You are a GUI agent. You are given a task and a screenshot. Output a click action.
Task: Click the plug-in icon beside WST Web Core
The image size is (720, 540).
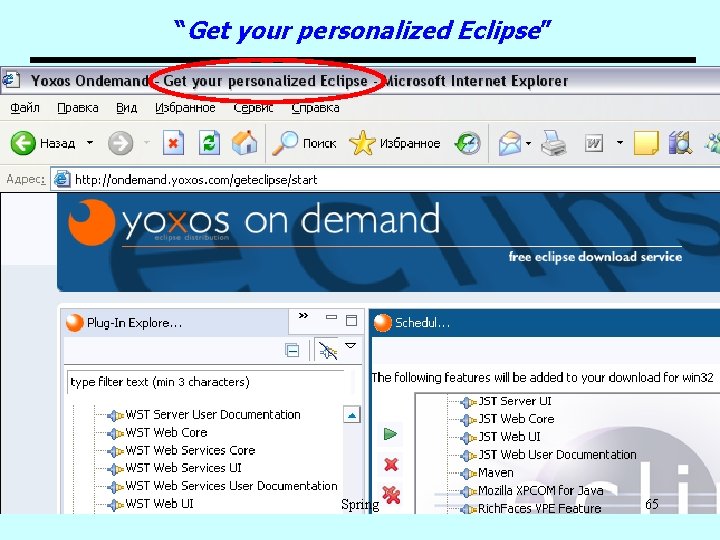[115, 433]
